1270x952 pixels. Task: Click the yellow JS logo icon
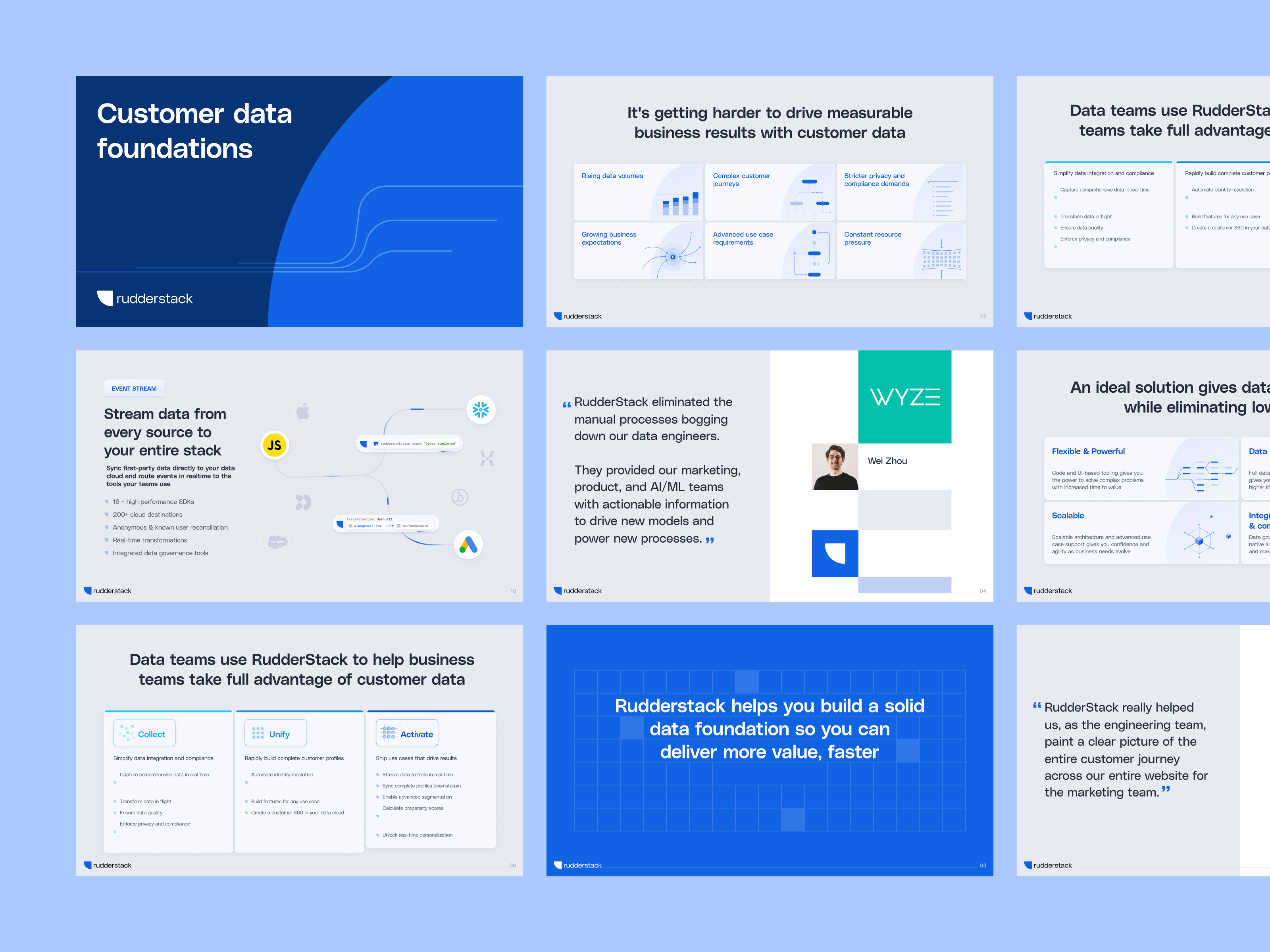[275, 445]
